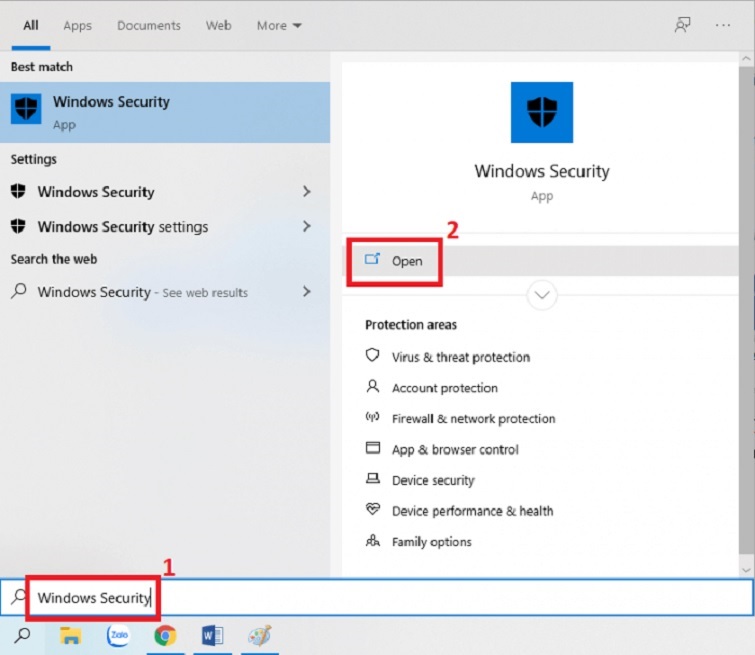Expand the circular chevron below Open
This screenshot has width=755, height=655.
pyautogui.click(x=541, y=295)
